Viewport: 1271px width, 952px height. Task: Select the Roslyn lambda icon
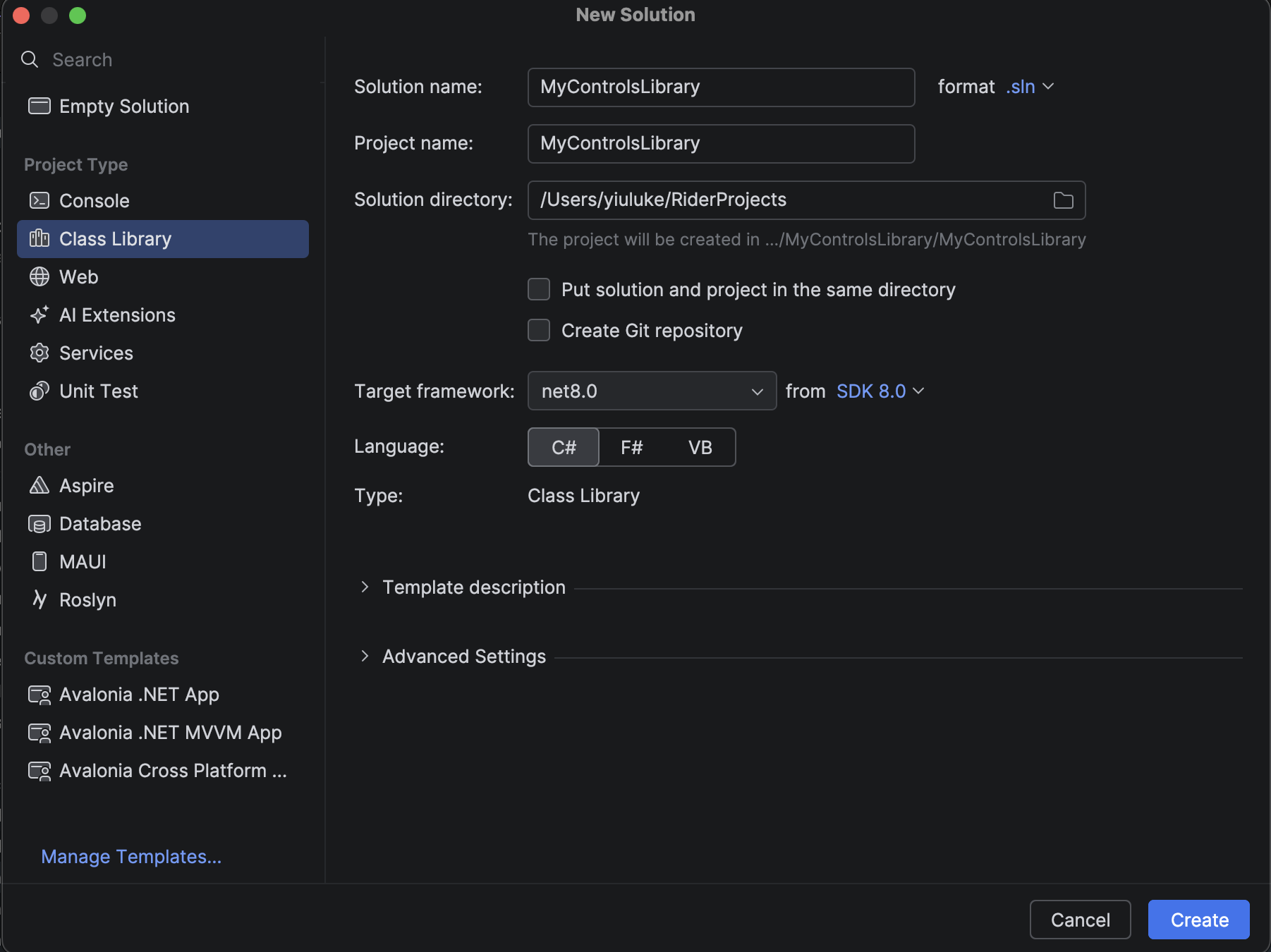[40, 599]
